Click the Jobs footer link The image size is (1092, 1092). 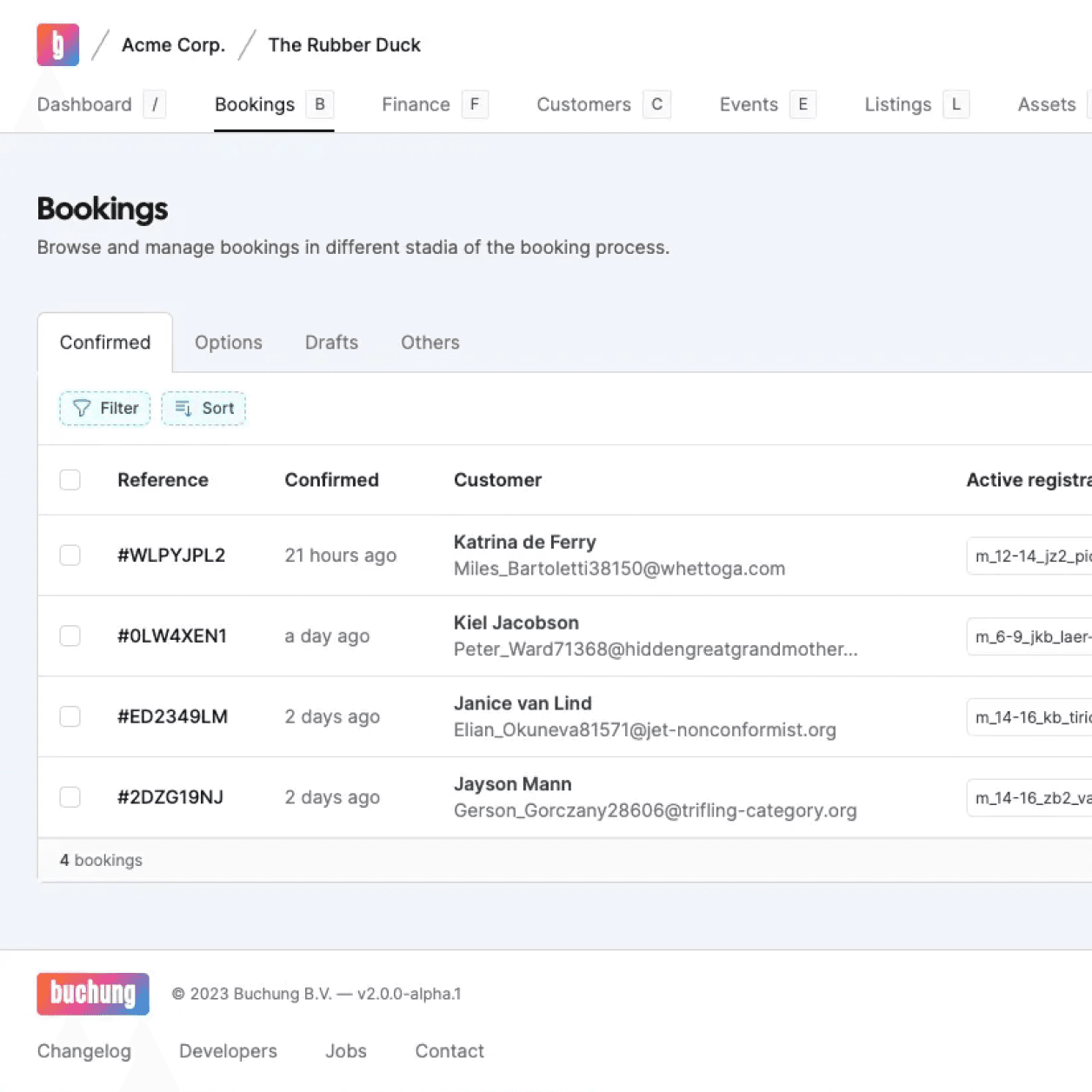pos(345,1050)
